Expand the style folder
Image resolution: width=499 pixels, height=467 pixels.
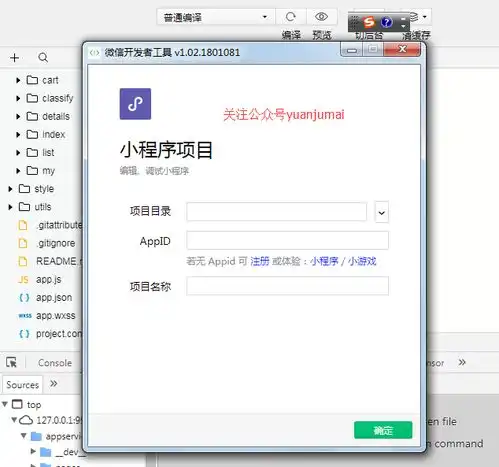click(x=10, y=189)
